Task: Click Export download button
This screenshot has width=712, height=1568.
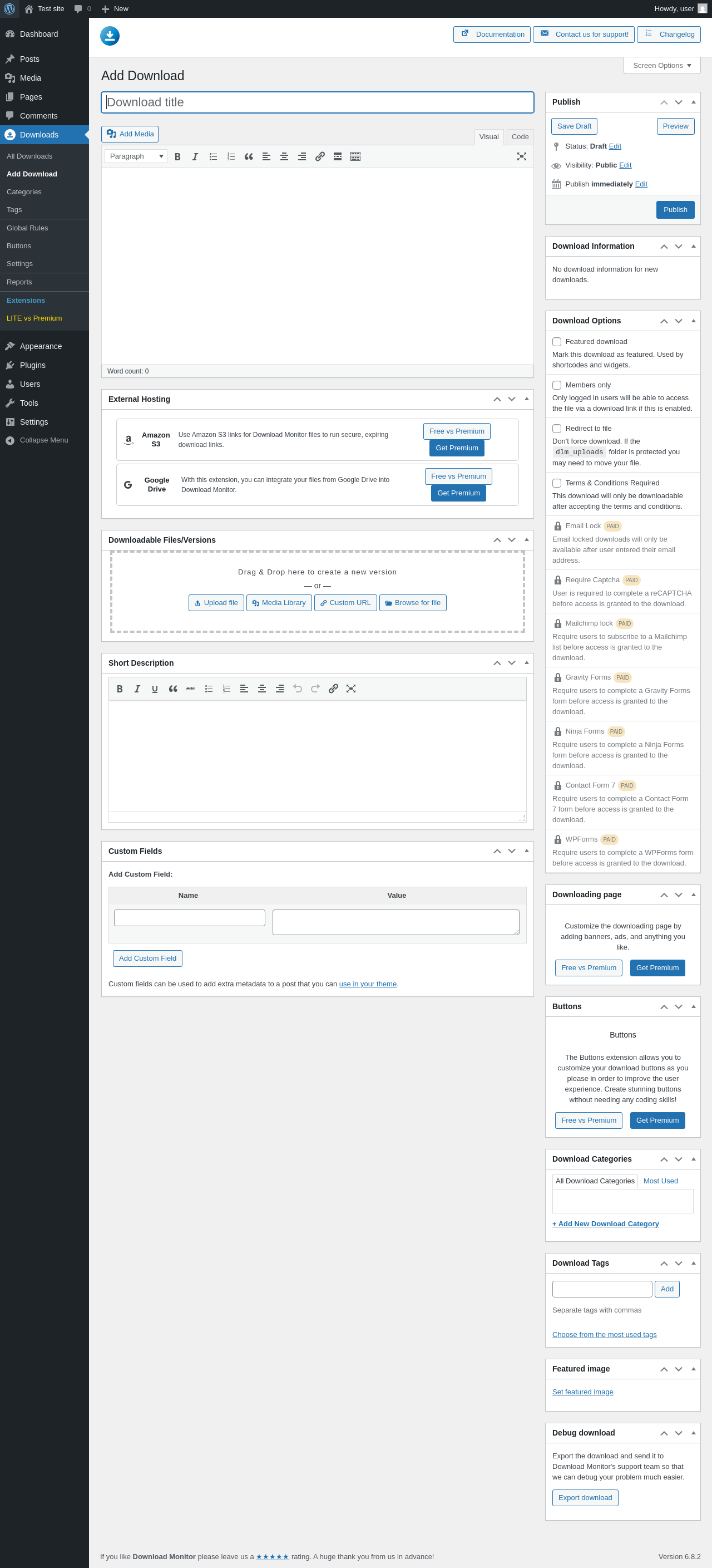Action: click(x=585, y=1498)
